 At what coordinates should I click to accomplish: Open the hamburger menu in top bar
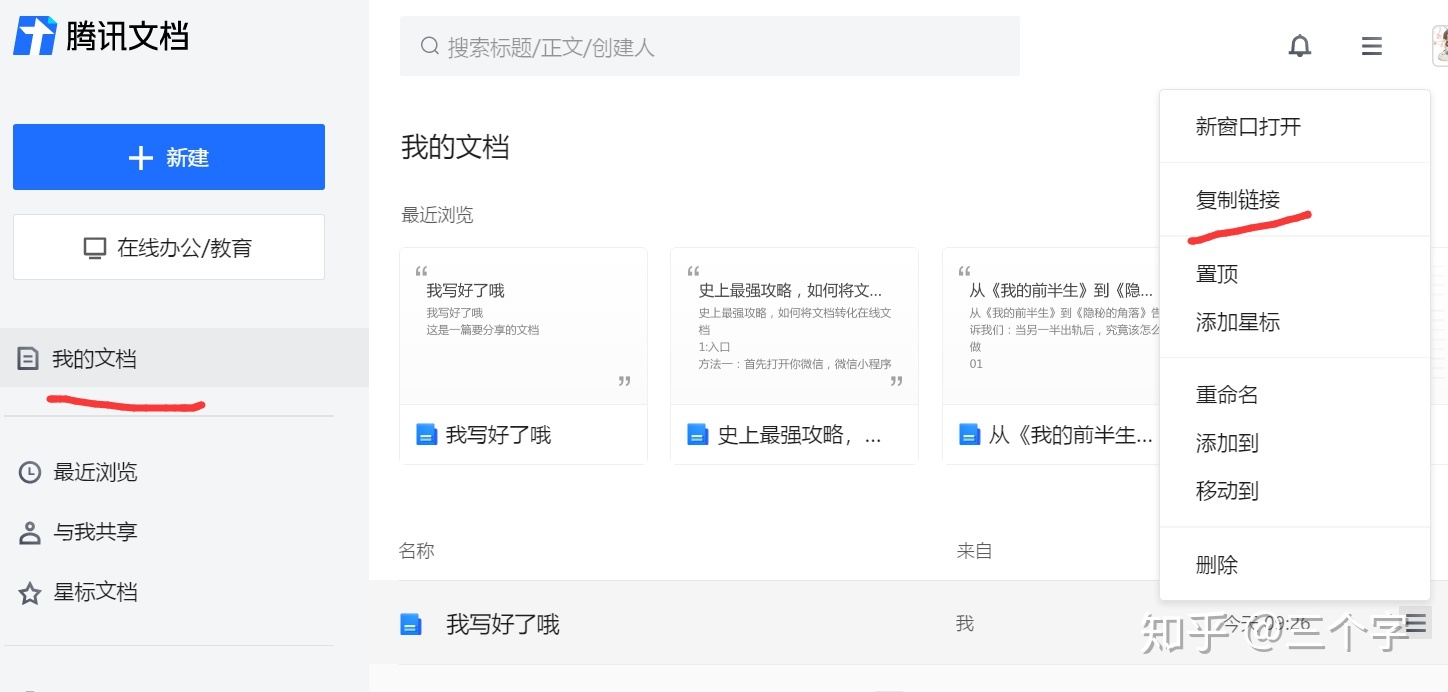(x=1371, y=46)
